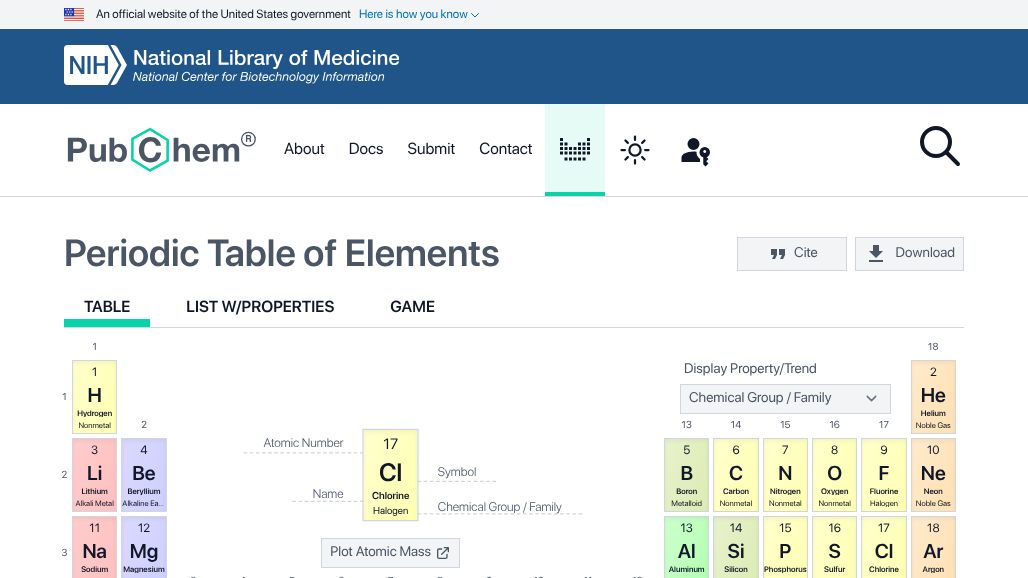The width and height of the screenshot is (1028, 578).
Task: Open the Contact menu item
Action: [x=505, y=149]
